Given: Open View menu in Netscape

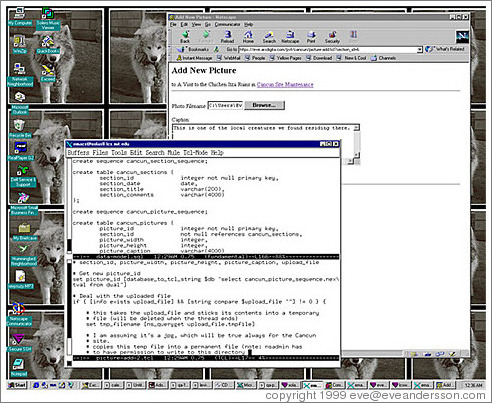Looking at the screenshot, I should (x=196, y=24).
